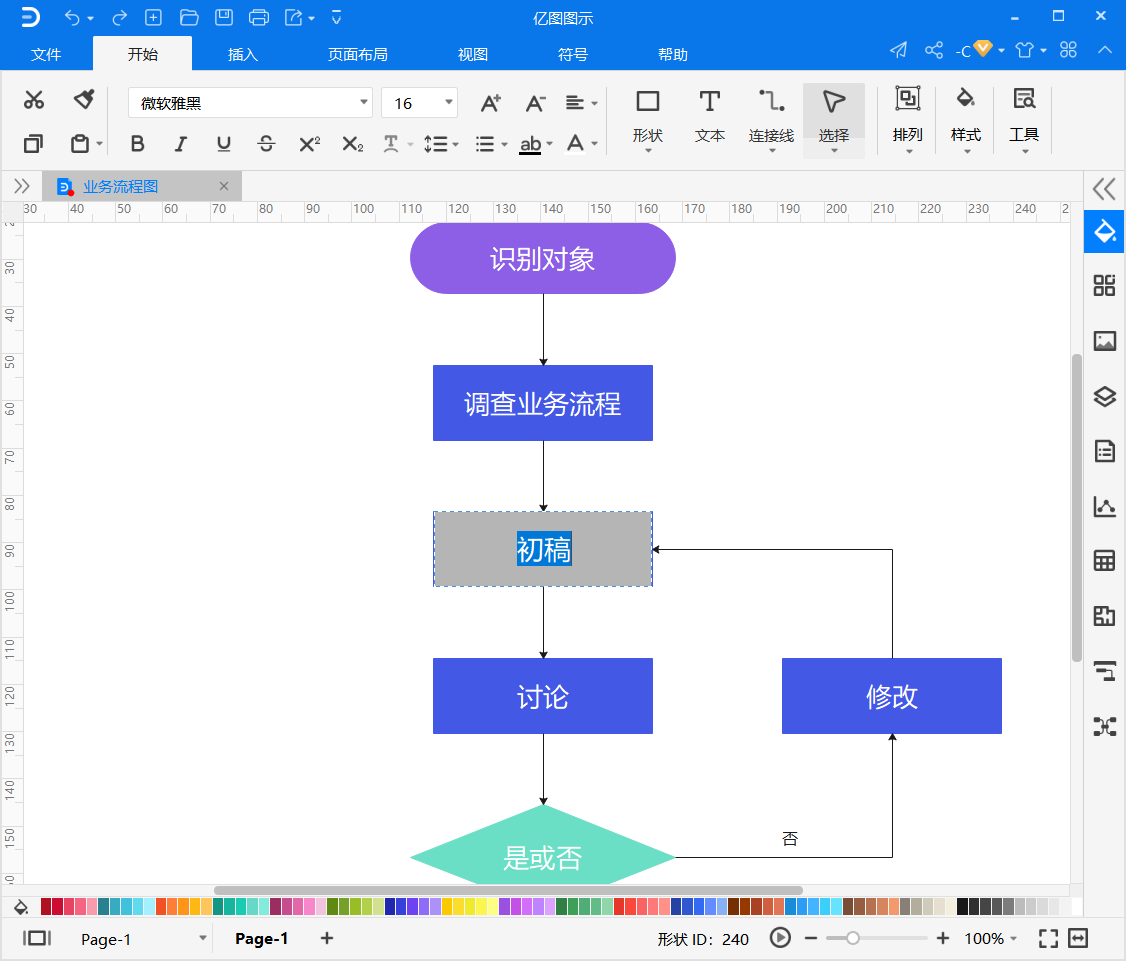
Task: Click the Undo arrow icon
Action: pyautogui.click(x=72, y=17)
